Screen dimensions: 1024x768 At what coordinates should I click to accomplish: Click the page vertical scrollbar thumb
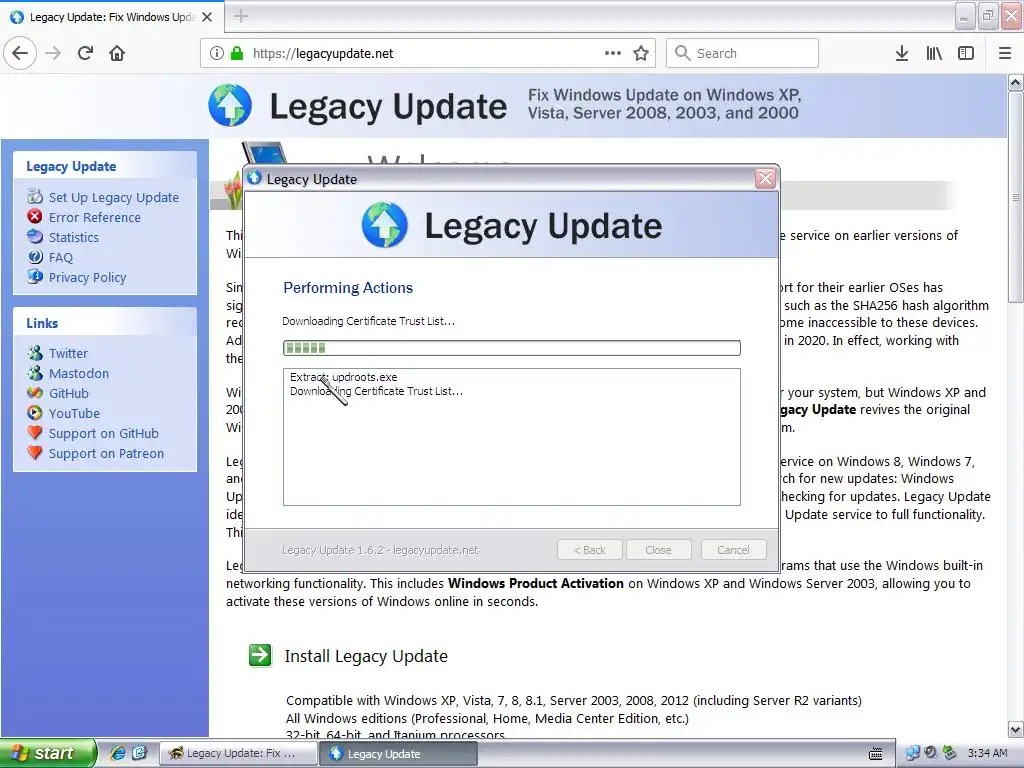tap(1016, 197)
